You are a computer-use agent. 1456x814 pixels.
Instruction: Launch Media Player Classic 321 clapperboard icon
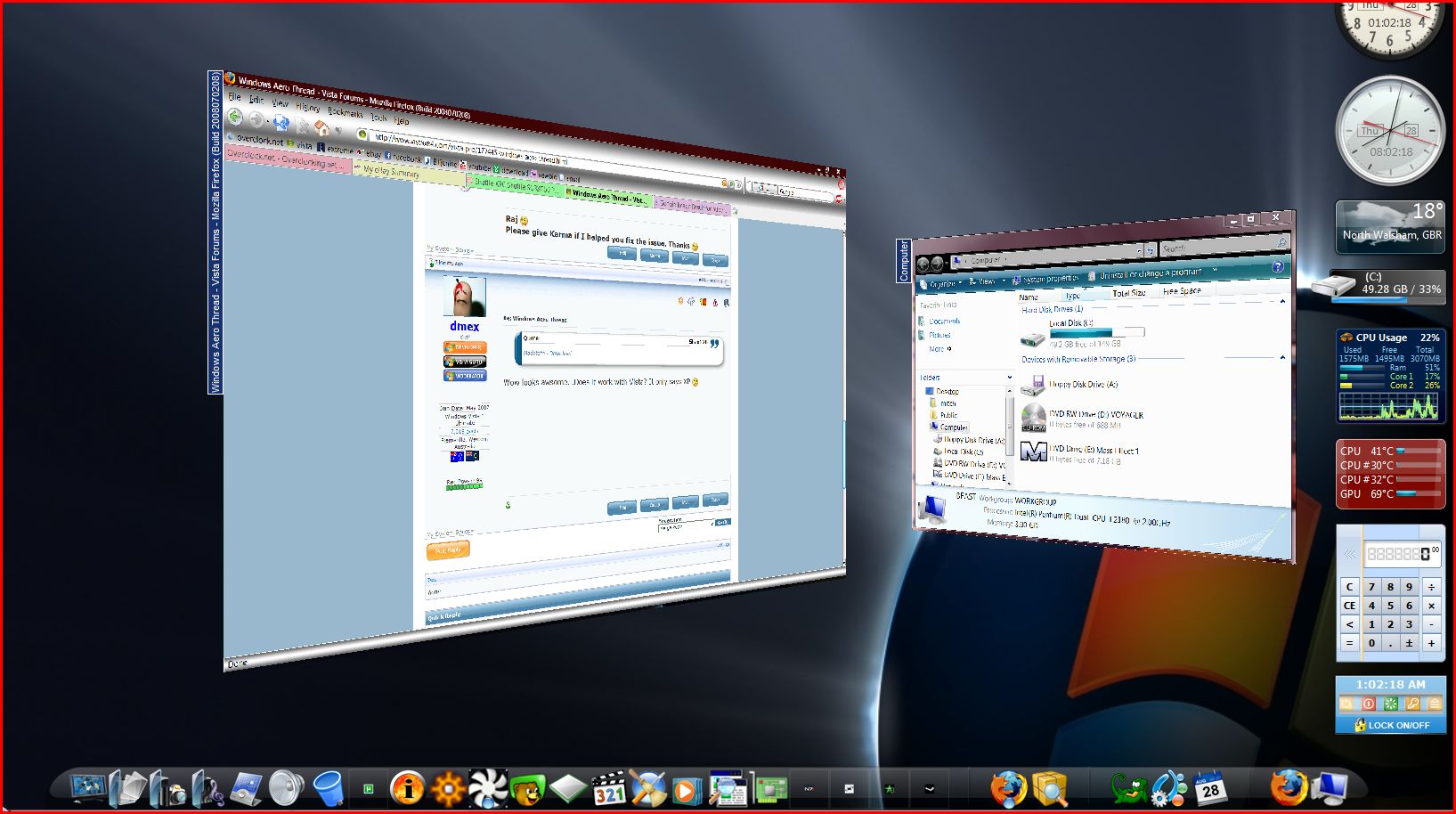609,788
